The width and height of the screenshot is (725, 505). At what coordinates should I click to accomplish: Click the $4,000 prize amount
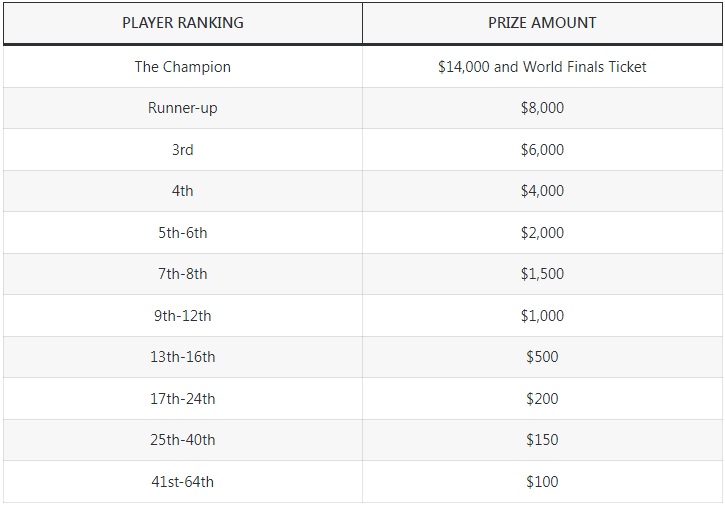pos(542,191)
